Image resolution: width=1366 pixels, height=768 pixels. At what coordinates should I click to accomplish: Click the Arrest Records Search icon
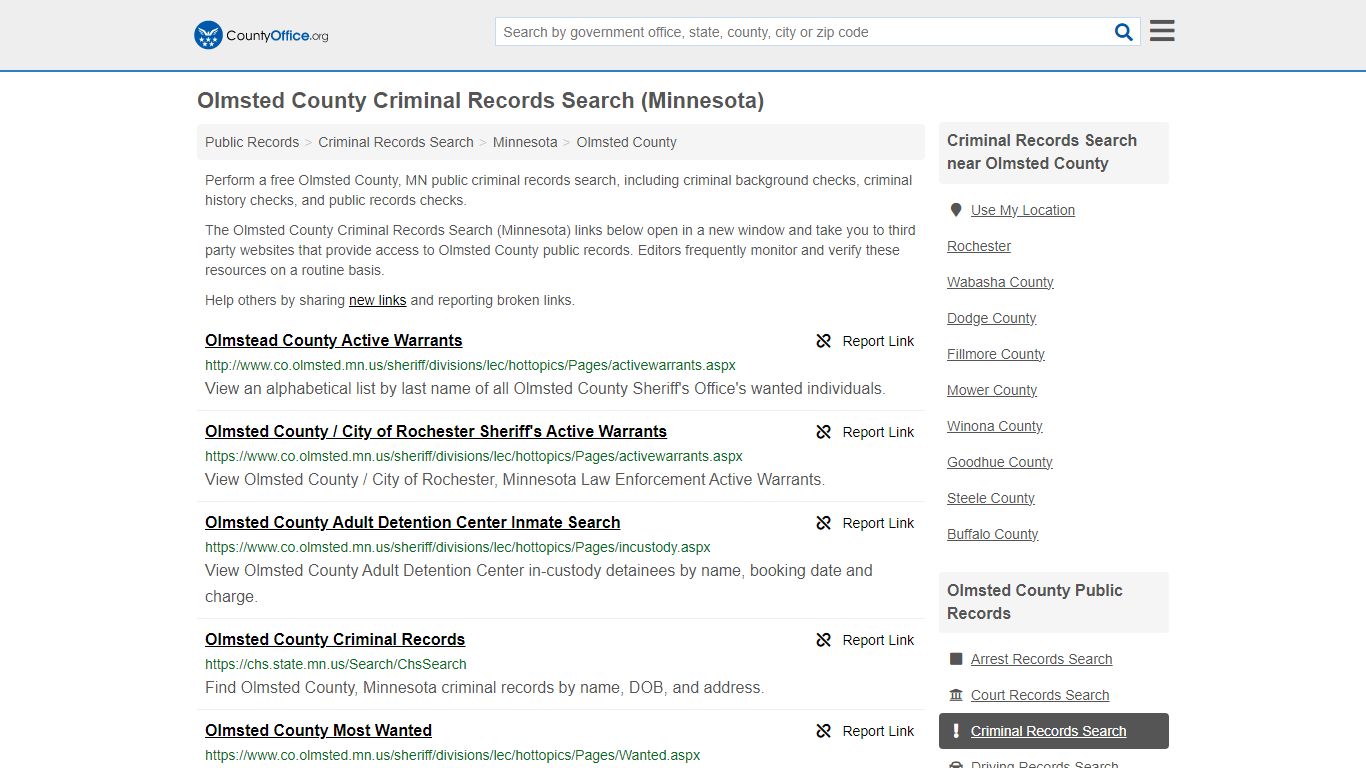[956, 659]
